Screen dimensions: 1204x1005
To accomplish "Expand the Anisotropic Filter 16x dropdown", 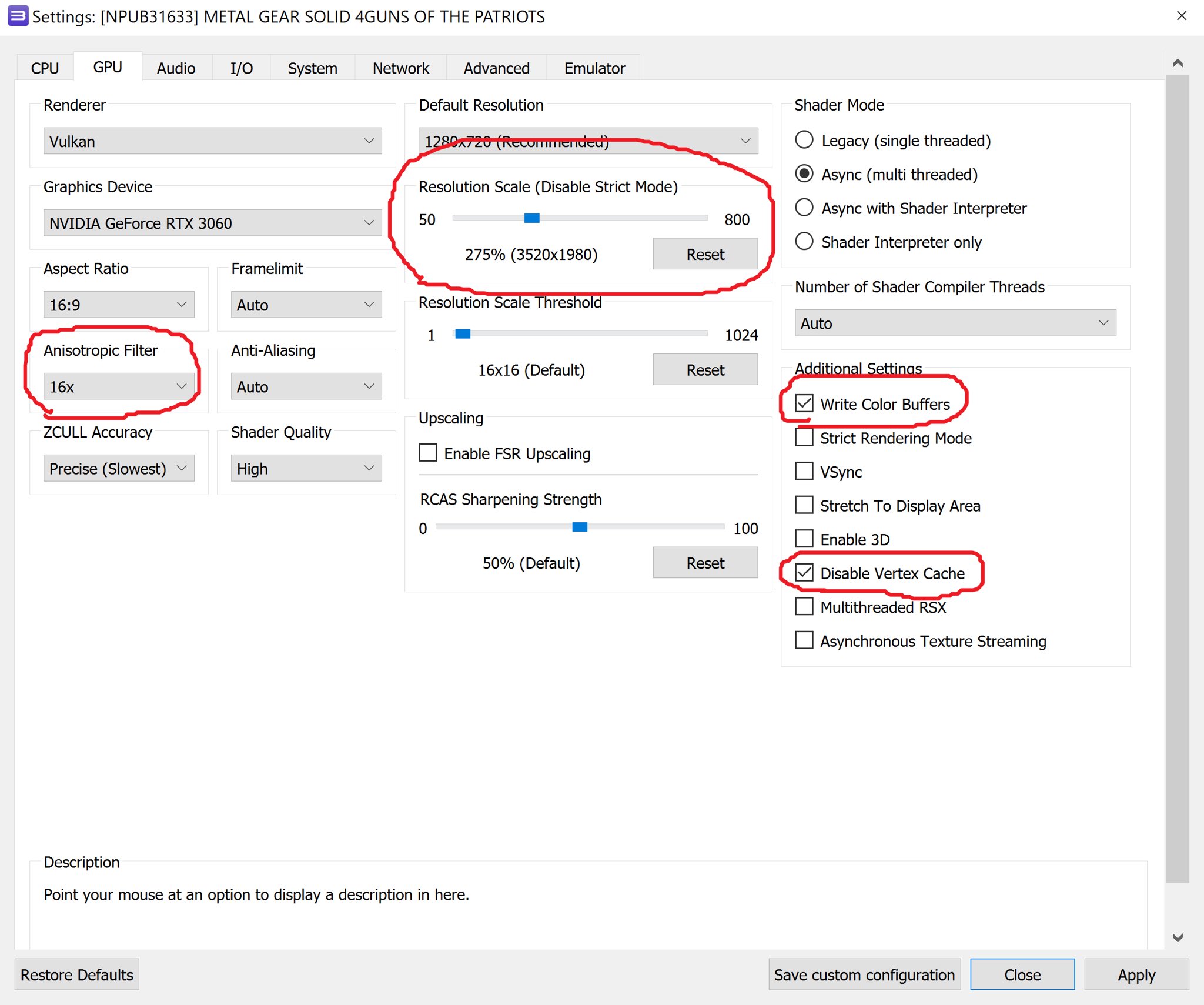I will tap(118, 387).
